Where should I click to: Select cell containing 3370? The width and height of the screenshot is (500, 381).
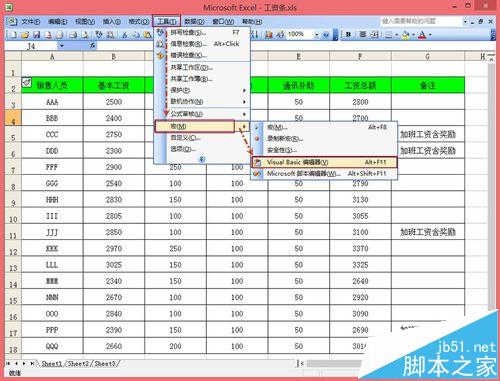click(x=360, y=249)
